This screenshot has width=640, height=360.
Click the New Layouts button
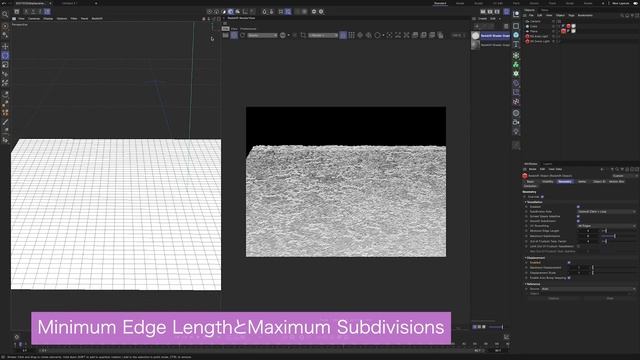click(x=620, y=3)
